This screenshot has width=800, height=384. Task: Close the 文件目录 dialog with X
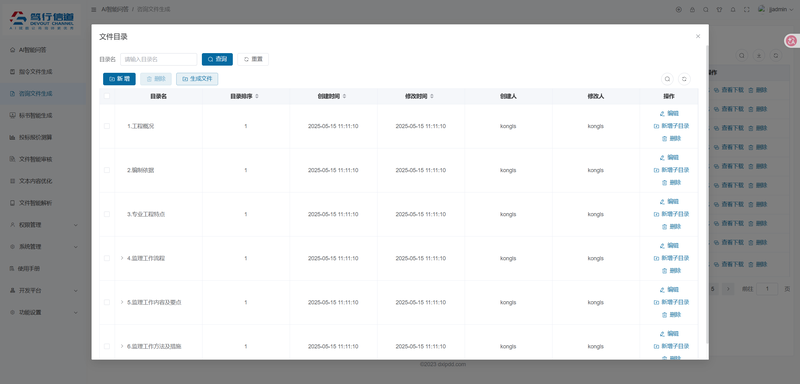(x=698, y=36)
